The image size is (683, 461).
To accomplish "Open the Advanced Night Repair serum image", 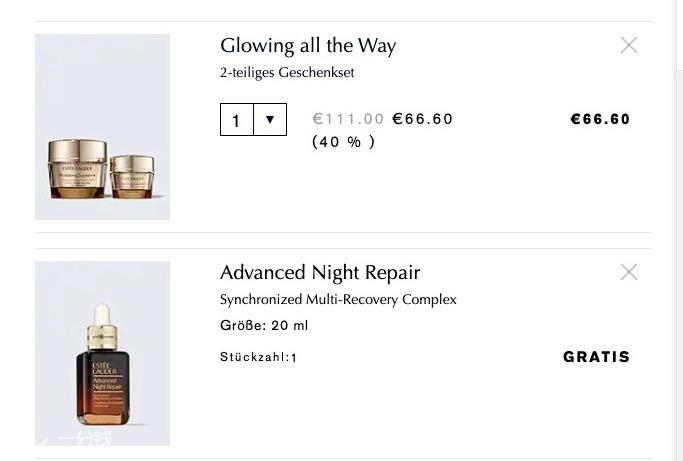I will [x=102, y=353].
